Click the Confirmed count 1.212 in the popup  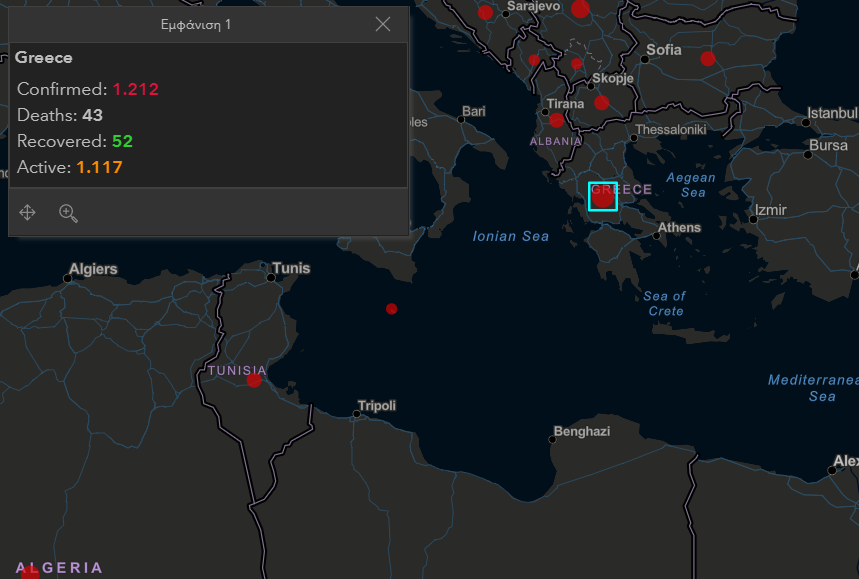[x=135, y=89]
